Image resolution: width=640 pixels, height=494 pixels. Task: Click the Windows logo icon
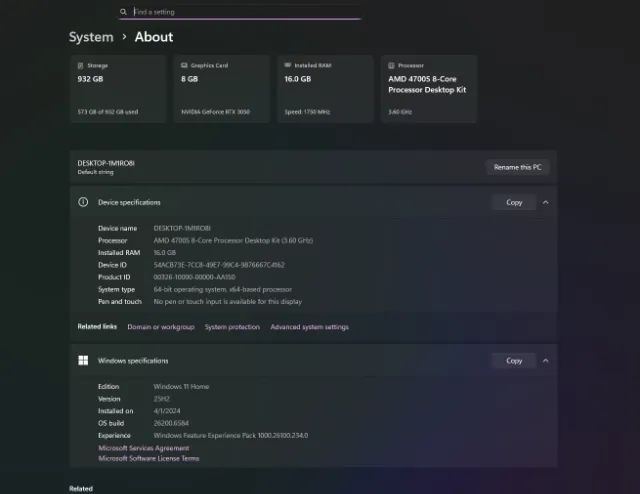click(x=83, y=360)
